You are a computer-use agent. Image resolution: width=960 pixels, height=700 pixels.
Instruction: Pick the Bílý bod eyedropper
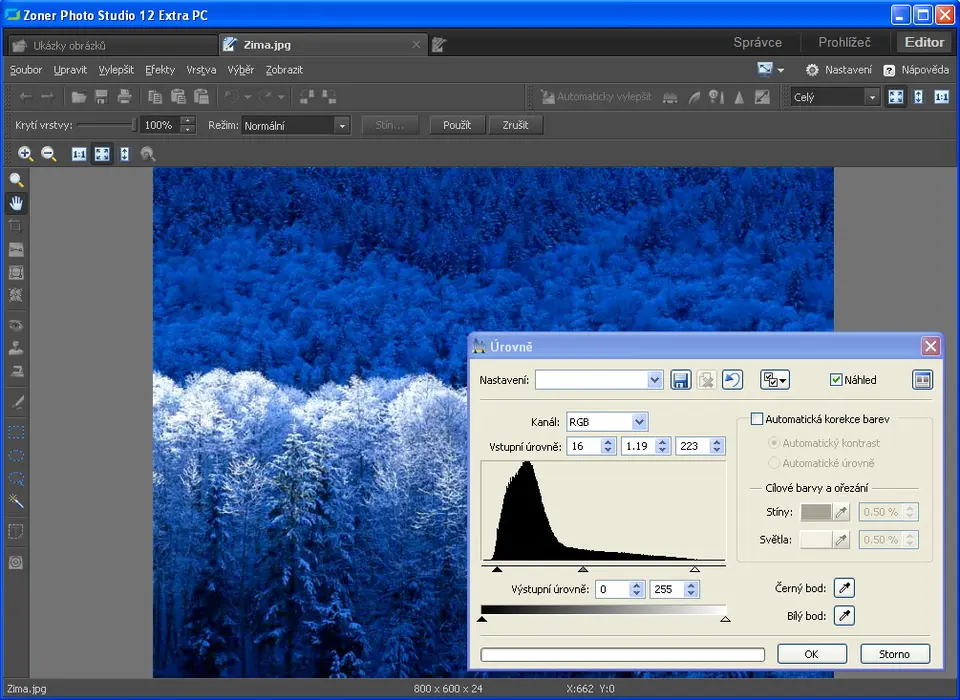[x=844, y=616]
